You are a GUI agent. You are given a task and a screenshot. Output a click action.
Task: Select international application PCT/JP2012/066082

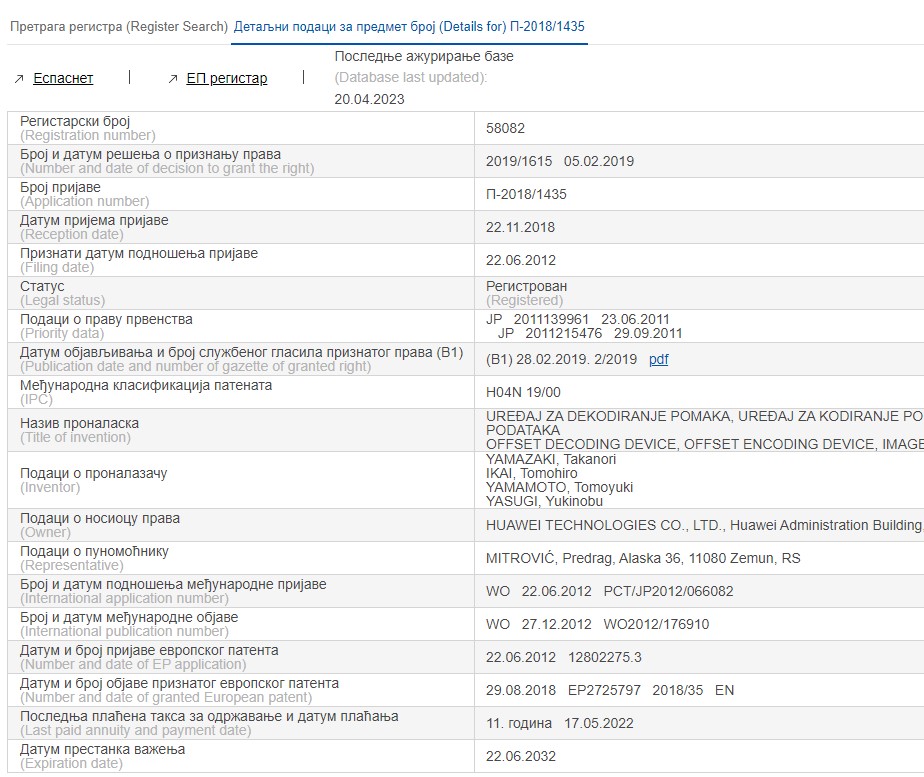(668, 591)
